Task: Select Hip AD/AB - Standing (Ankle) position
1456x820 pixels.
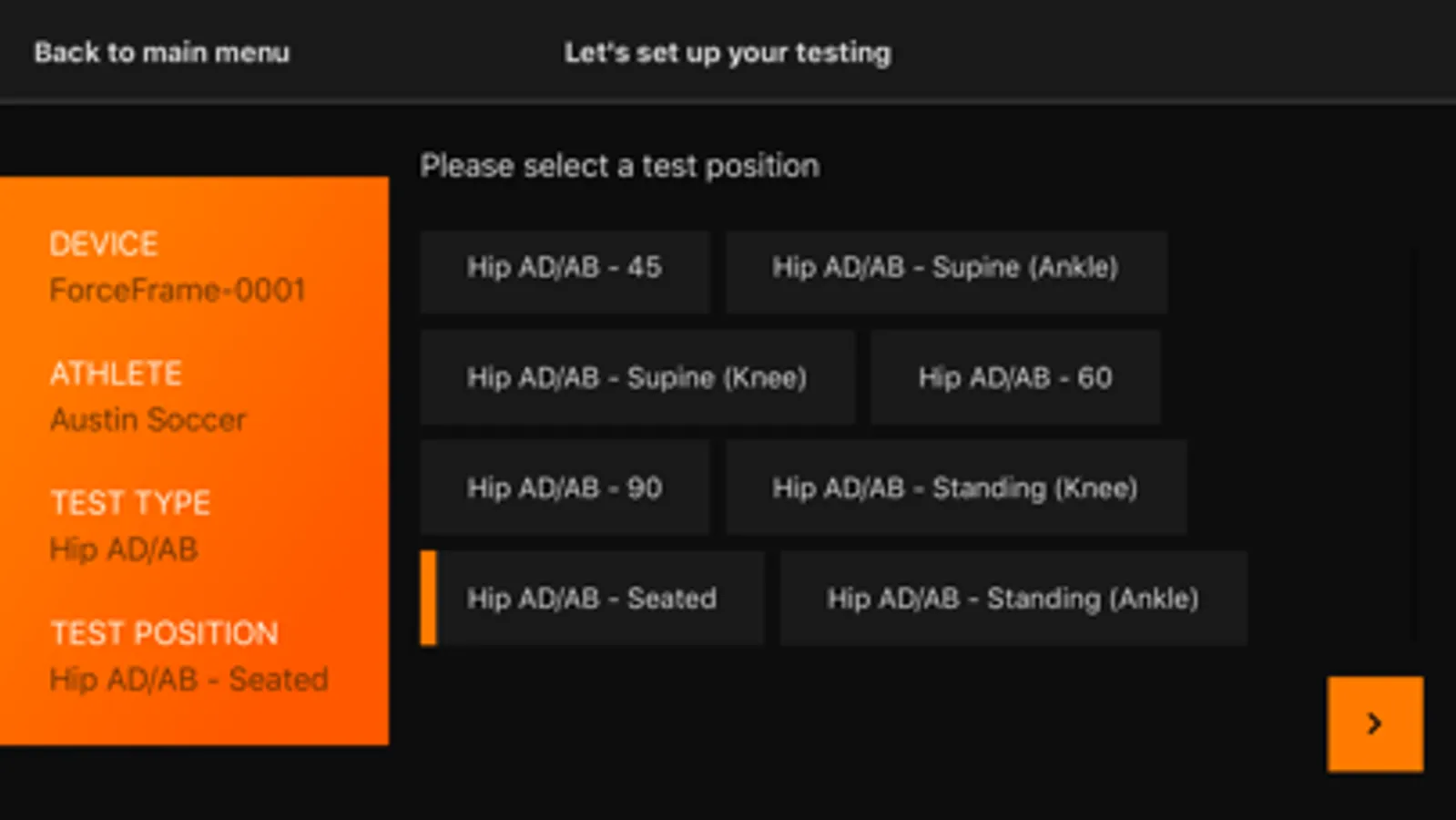Action: [1013, 600]
